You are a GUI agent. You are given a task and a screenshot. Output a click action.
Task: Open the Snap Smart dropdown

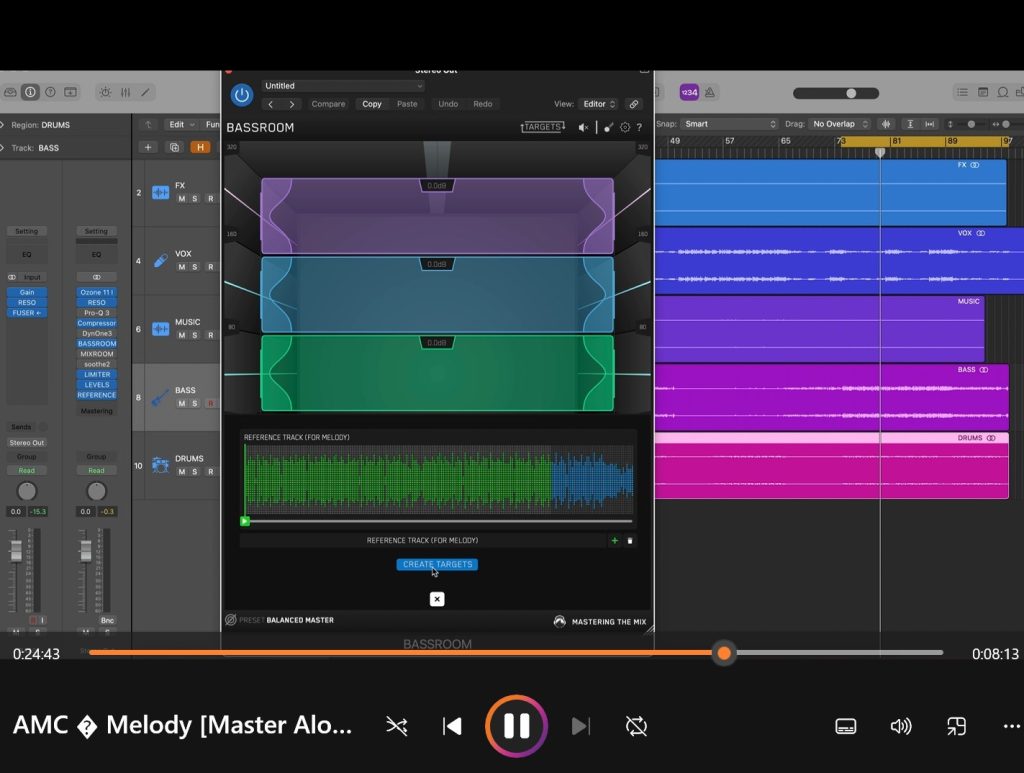coord(730,124)
